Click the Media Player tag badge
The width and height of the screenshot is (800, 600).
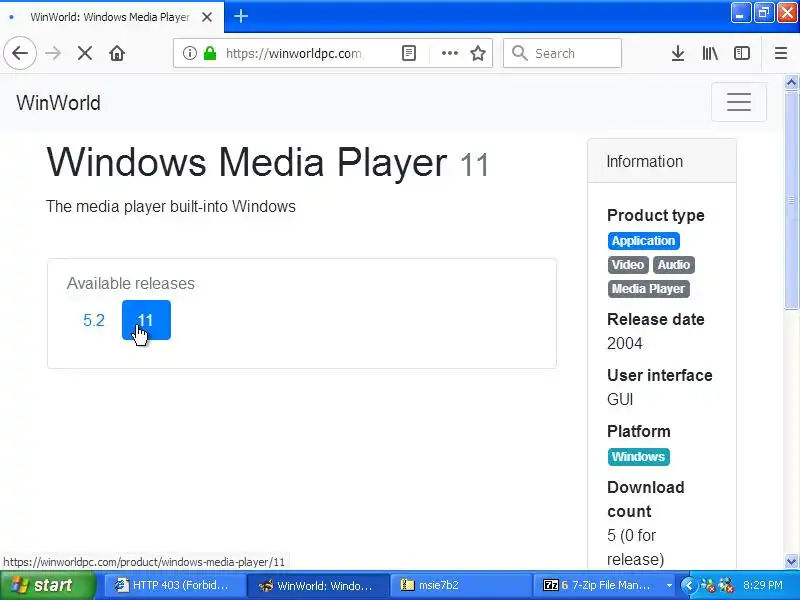click(x=648, y=289)
